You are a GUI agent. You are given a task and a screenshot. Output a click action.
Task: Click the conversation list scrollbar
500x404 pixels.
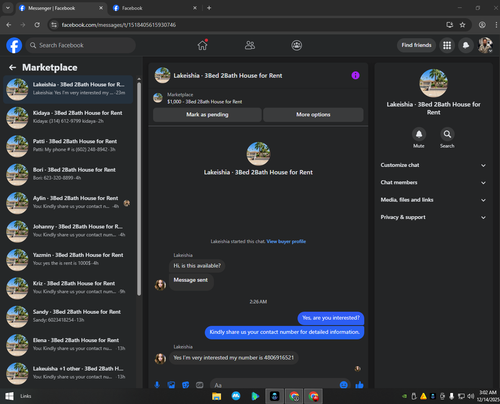coord(139,188)
